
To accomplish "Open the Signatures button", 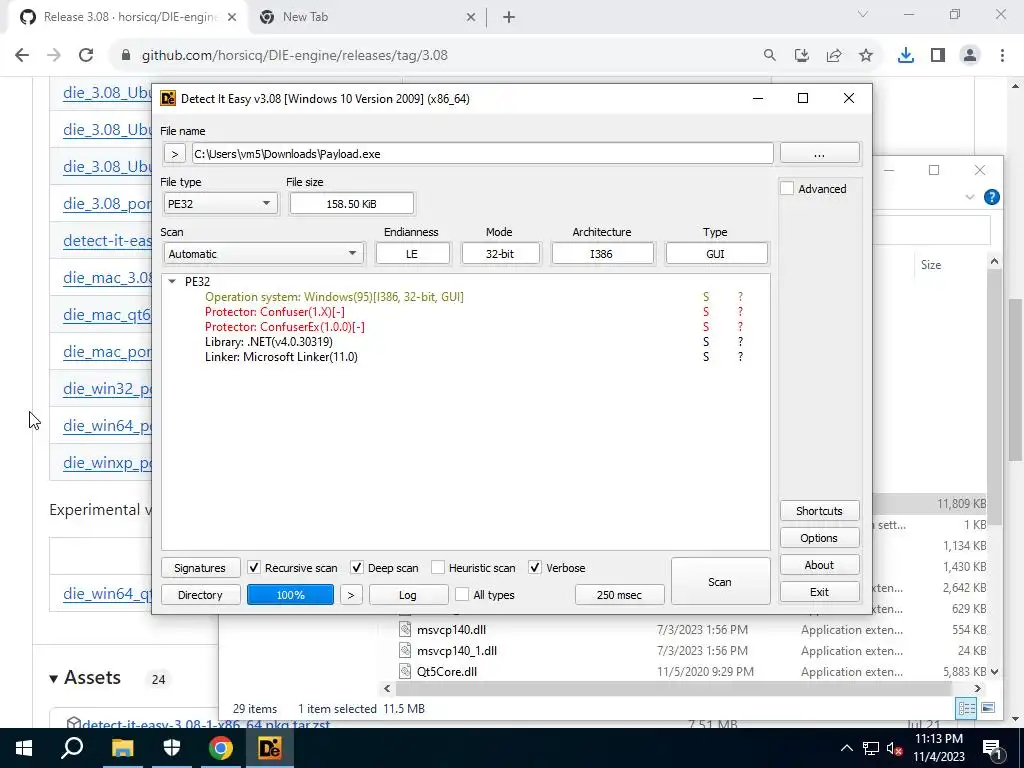I will coord(200,568).
